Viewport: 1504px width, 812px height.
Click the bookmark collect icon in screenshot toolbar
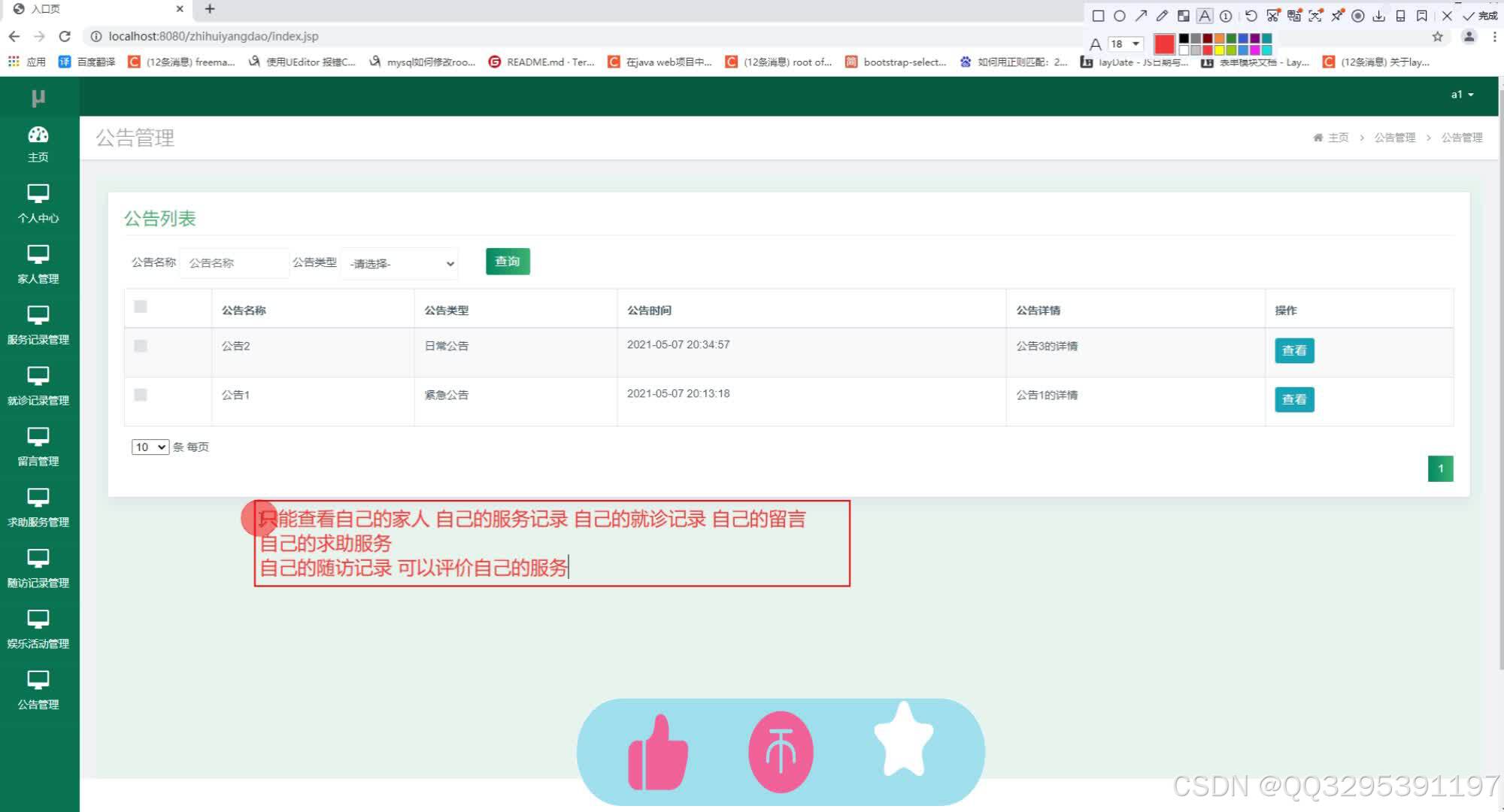(x=1422, y=16)
